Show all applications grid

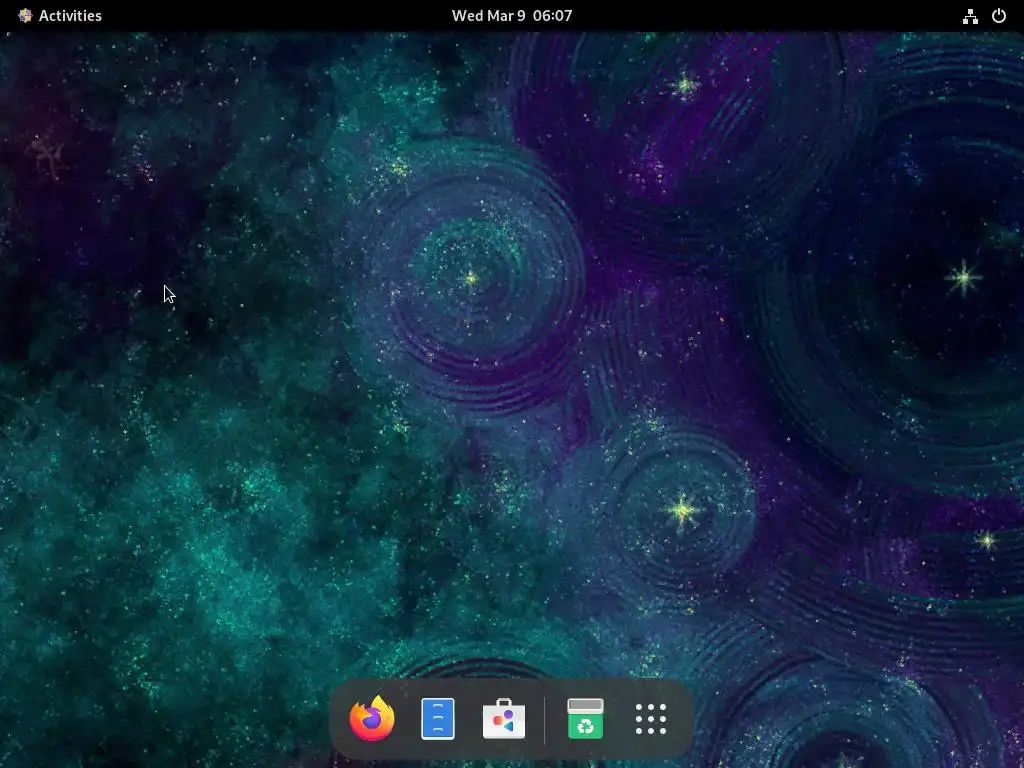651,718
